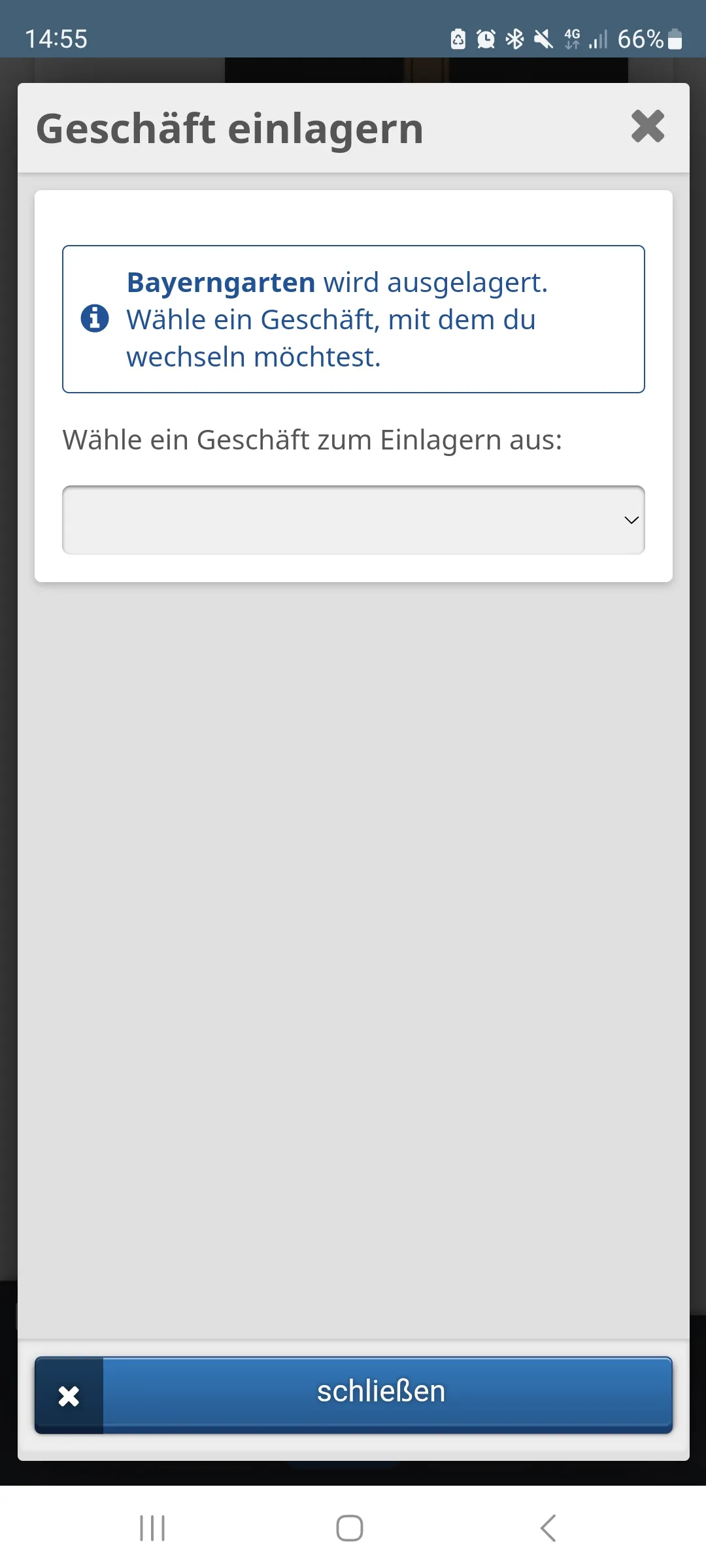Screen dimensions: 706x1568
Task: Tap the Bayerngarten bold name
Action: click(221, 282)
